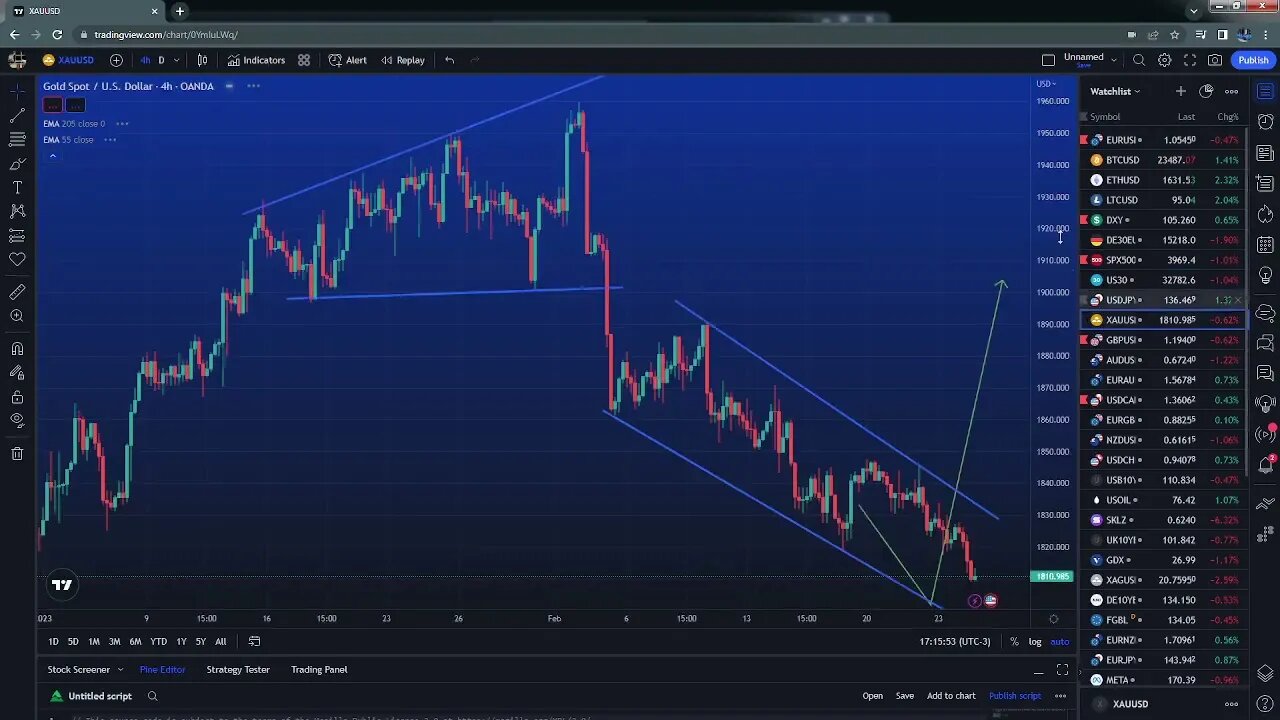The width and height of the screenshot is (1280, 720).
Task: Toggle the watchlist panel sidebar icon
Action: pyautogui.click(x=1265, y=91)
